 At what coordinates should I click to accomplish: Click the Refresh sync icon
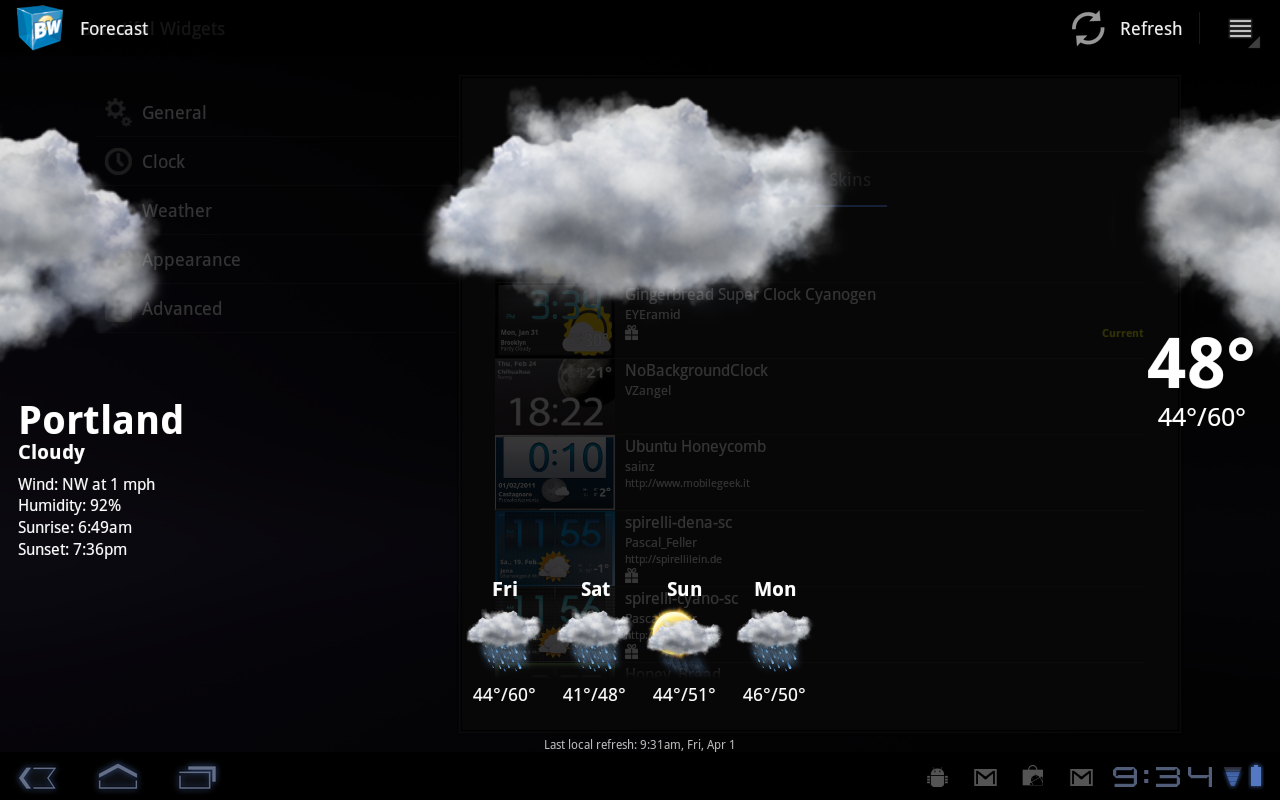pos(1088,28)
